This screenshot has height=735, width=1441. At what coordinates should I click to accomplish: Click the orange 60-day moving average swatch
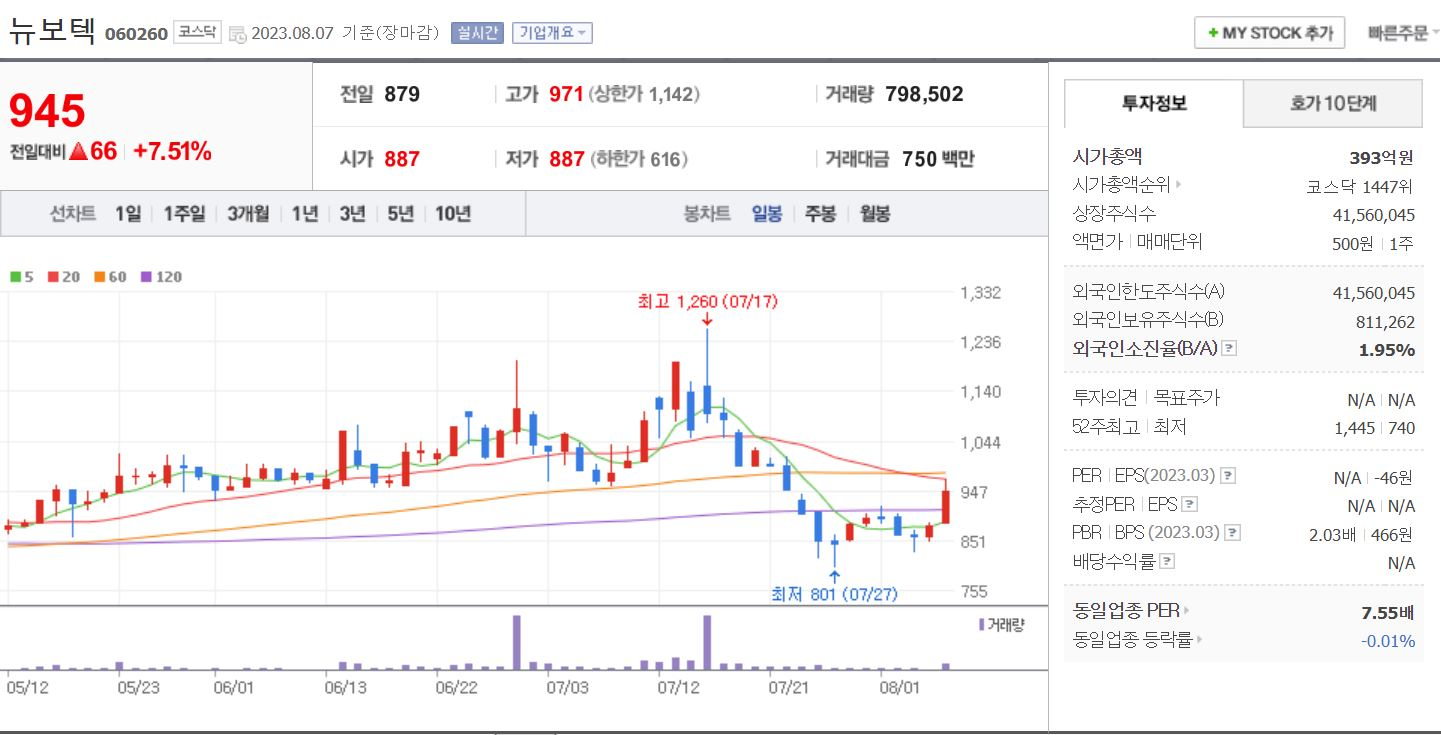tap(100, 277)
